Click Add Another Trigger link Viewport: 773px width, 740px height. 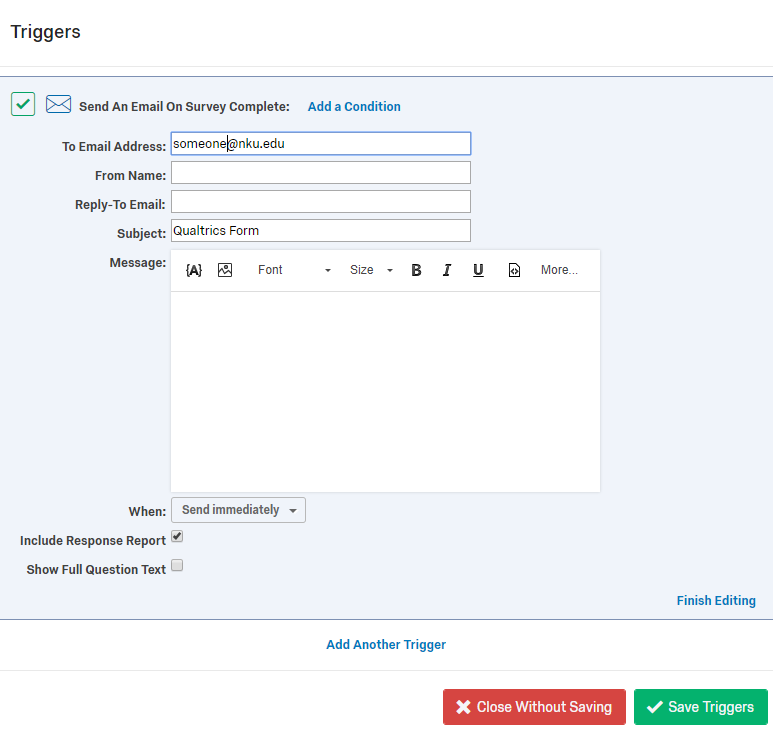[x=386, y=645]
